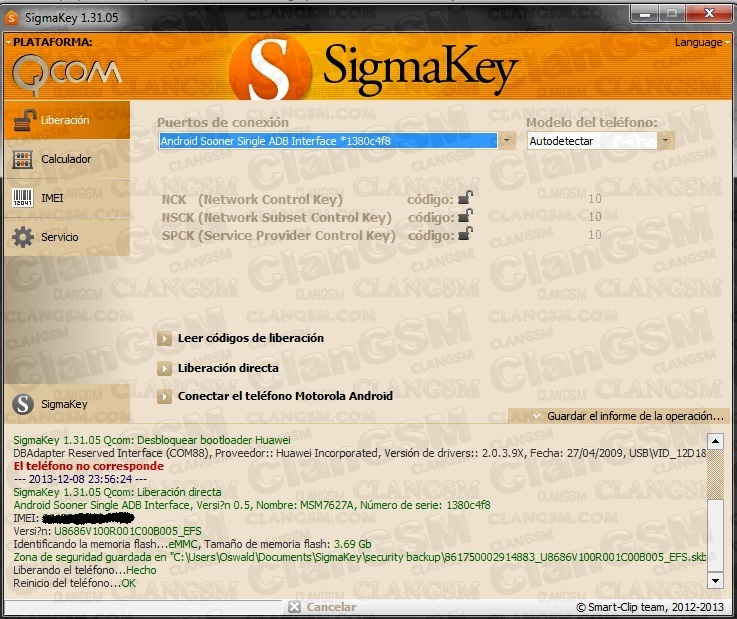
Task: Click the El teléfono no corresponde log line
Action: (x=88, y=466)
